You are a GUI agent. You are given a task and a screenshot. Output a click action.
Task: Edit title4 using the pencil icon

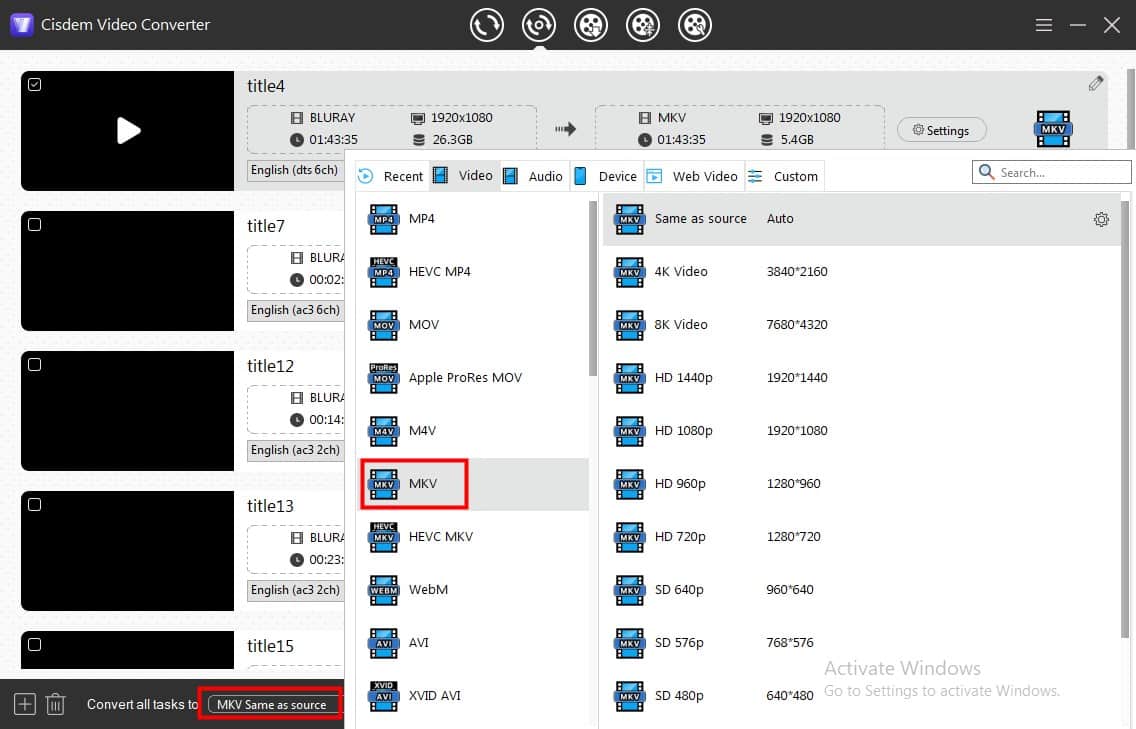(1094, 83)
